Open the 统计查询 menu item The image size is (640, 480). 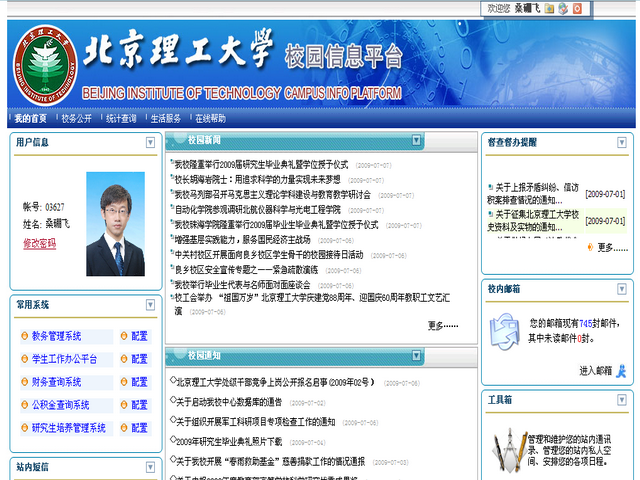121,118
